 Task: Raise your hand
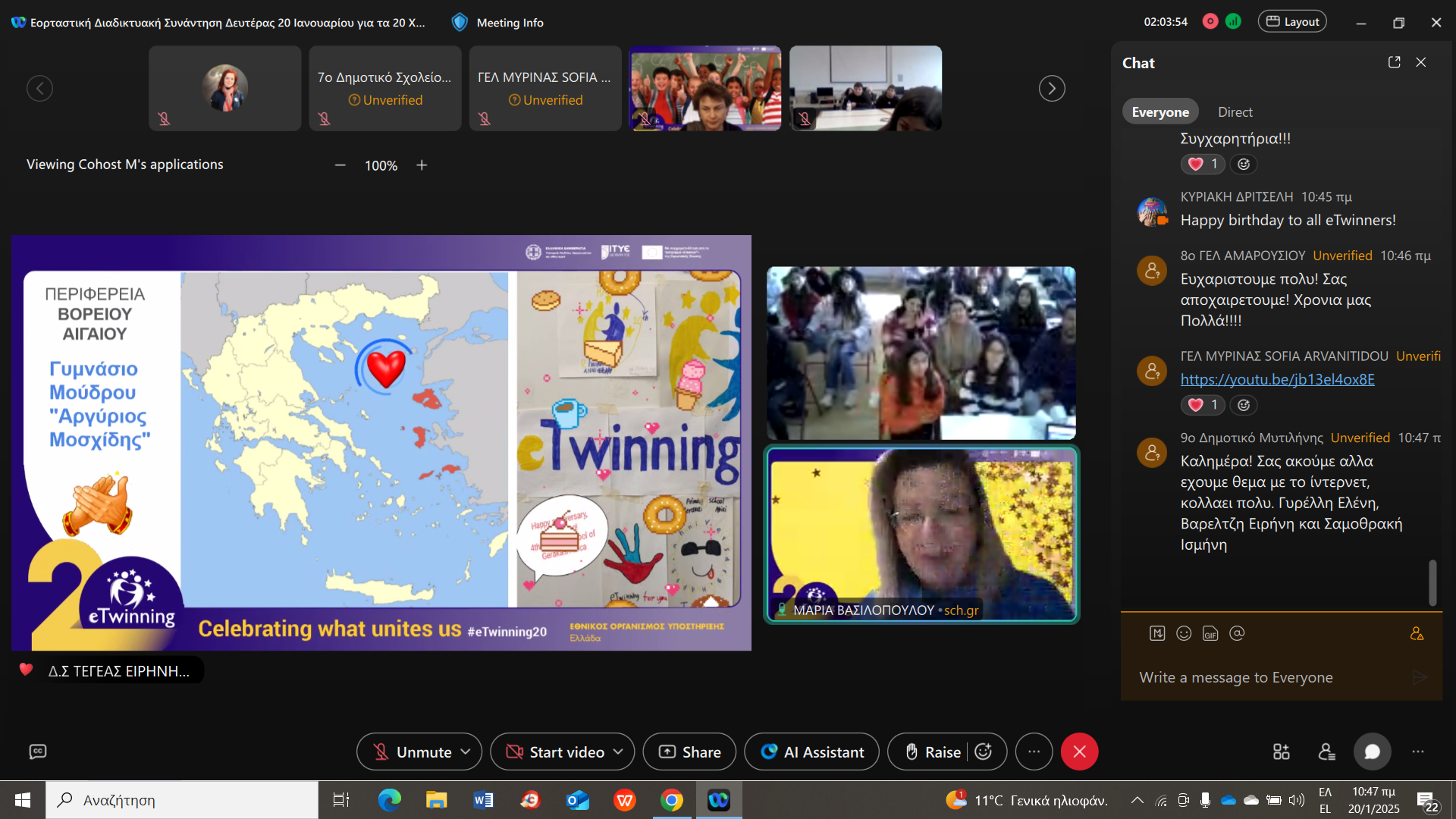[x=934, y=752]
